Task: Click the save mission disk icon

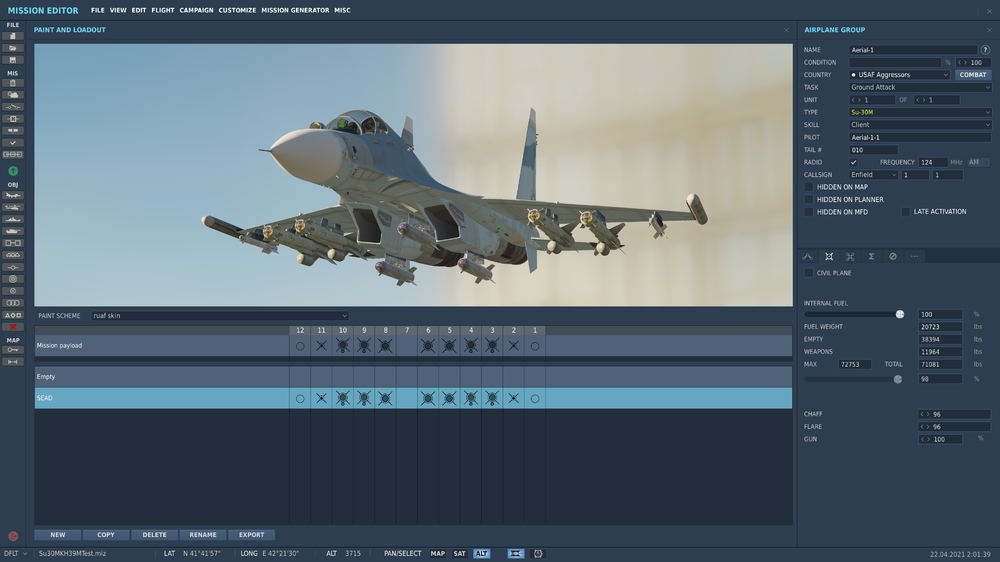Action: coord(13,60)
